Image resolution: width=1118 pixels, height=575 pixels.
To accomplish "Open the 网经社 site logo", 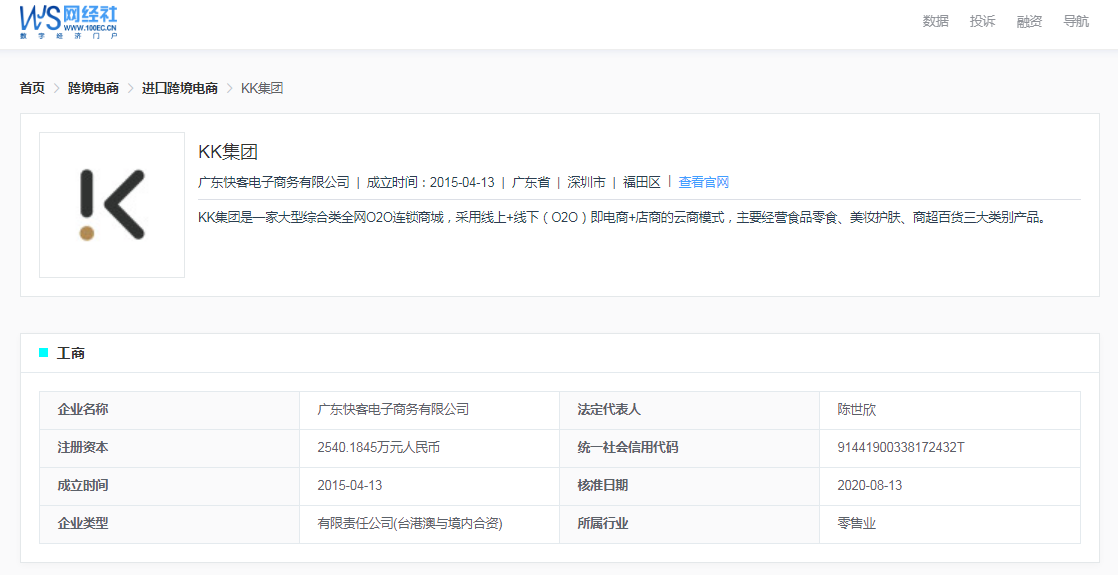I will pyautogui.click(x=68, y=22).
